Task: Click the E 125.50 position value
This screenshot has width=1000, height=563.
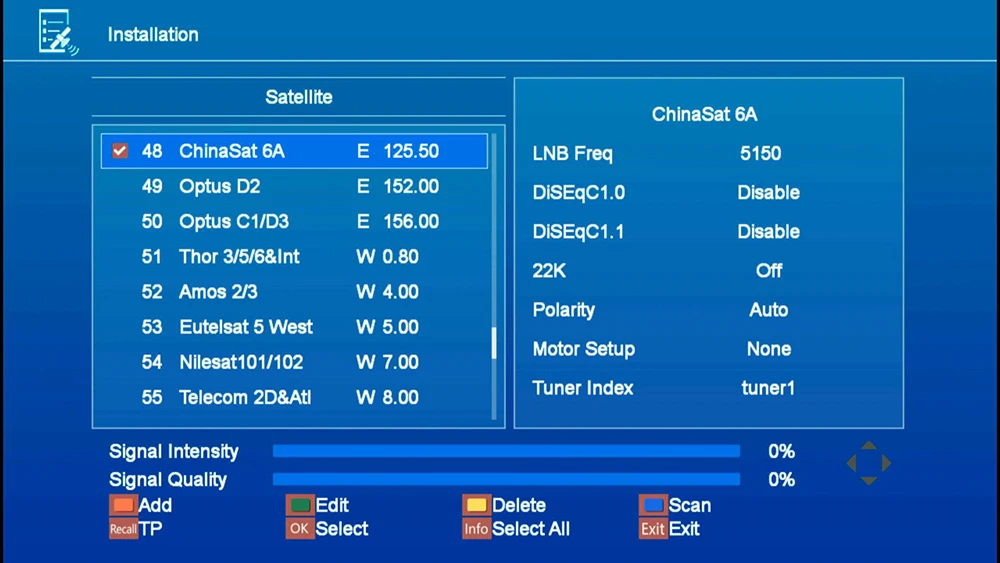Action: (x=398, y=151)
